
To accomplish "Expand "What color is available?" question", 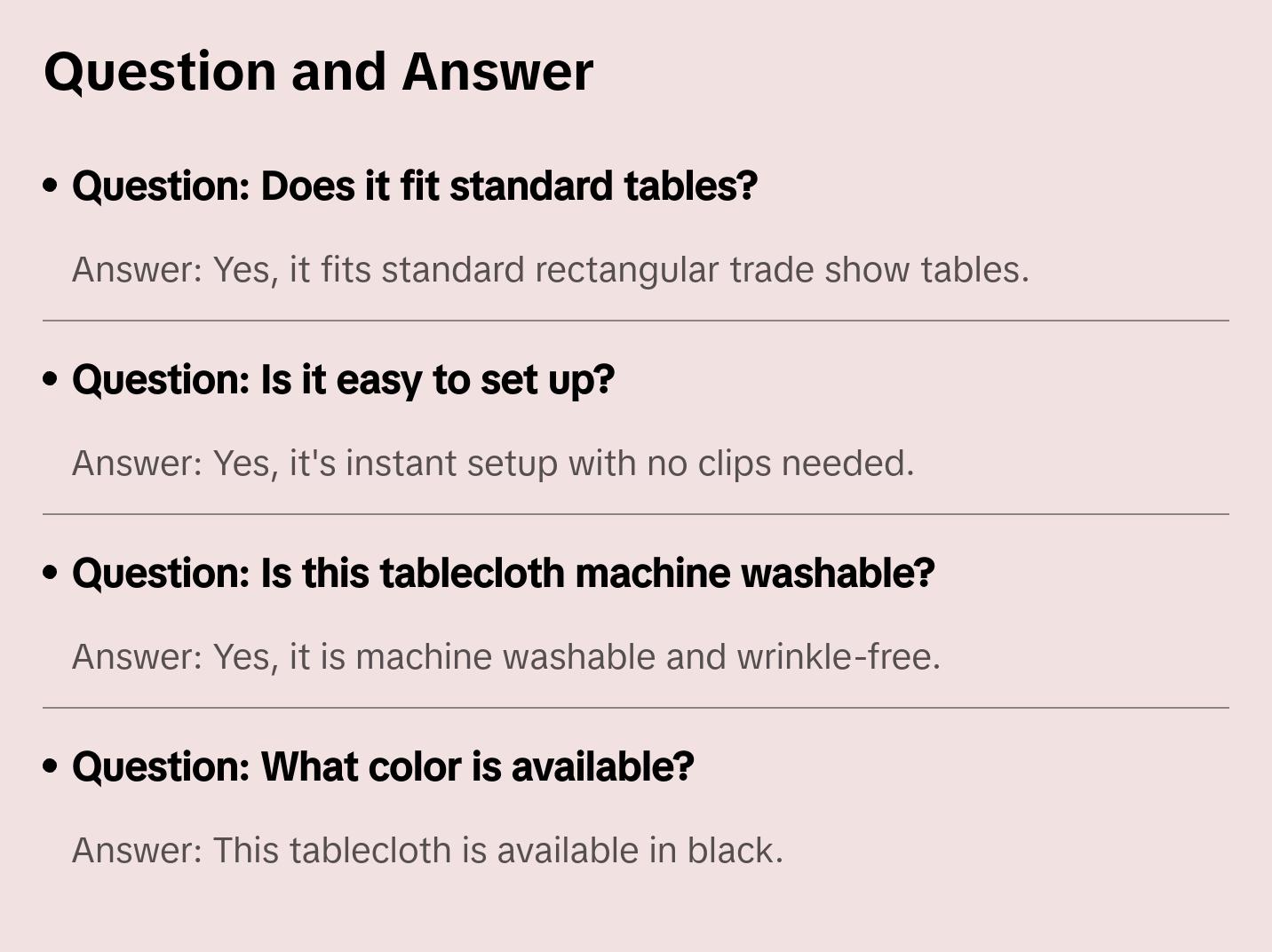I will pos(383,766).
